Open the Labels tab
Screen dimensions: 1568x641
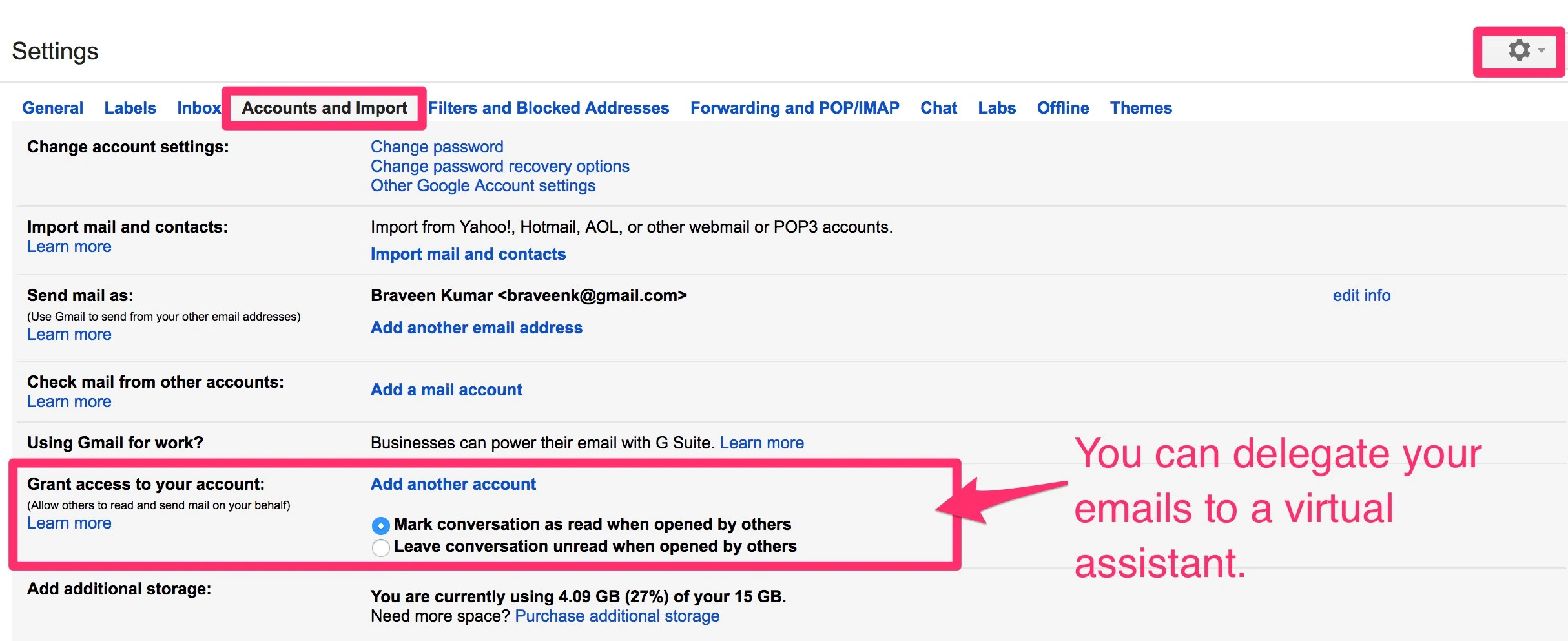(x=130, y=108)
